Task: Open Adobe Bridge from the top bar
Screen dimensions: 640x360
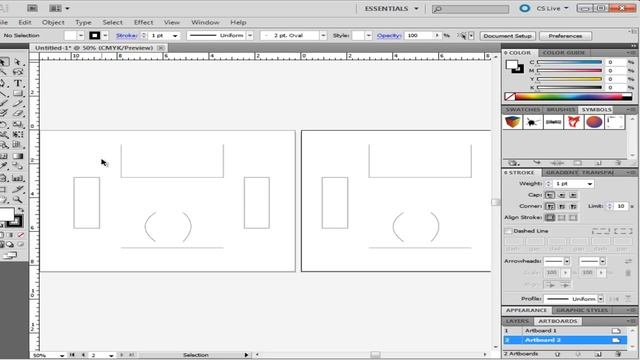Action: [32, 8]
